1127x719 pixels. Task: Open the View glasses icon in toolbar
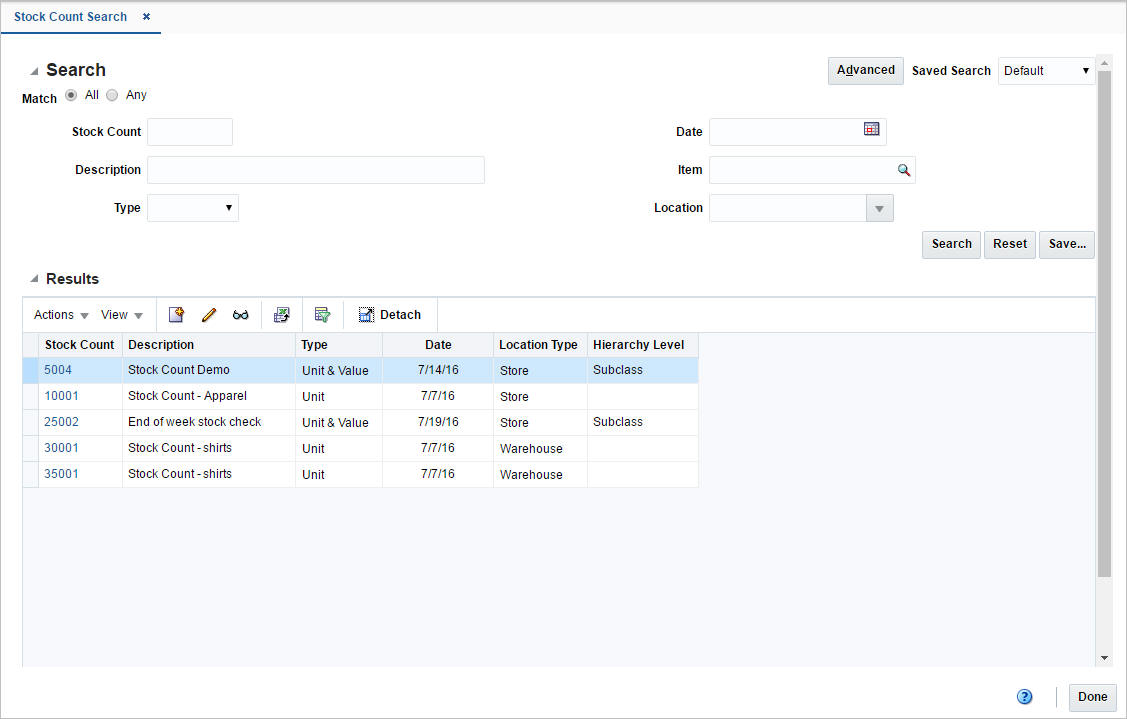[x=240, y=314]
